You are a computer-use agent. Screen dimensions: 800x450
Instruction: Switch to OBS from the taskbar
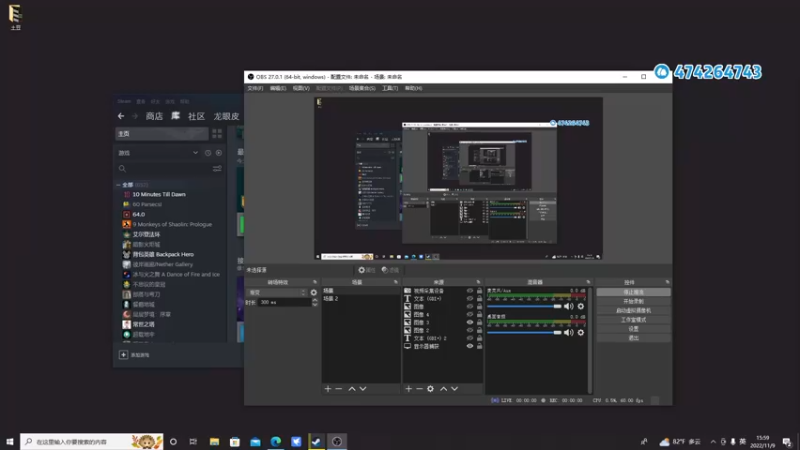coord(337,441)
